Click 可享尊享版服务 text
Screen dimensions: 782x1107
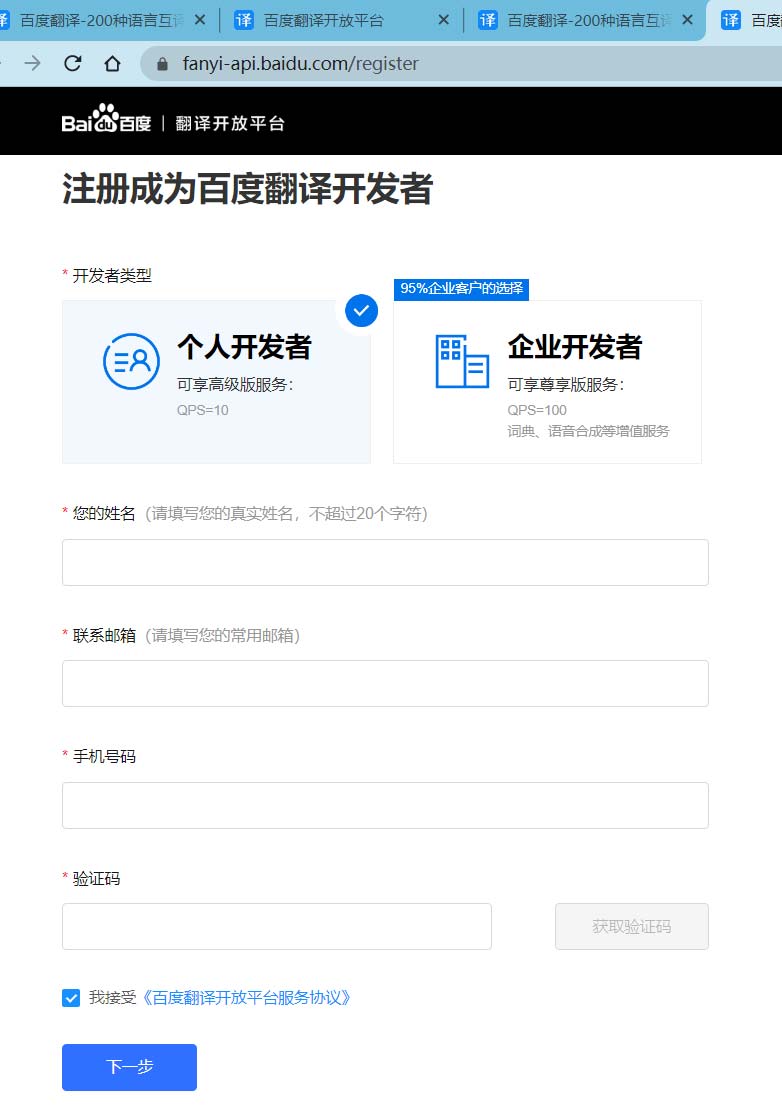point(566,385)
